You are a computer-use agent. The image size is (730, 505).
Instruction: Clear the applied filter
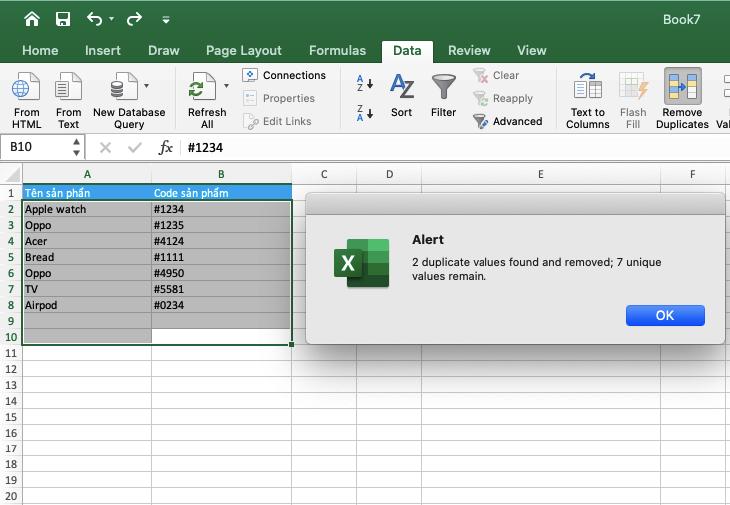coord(496,75)
